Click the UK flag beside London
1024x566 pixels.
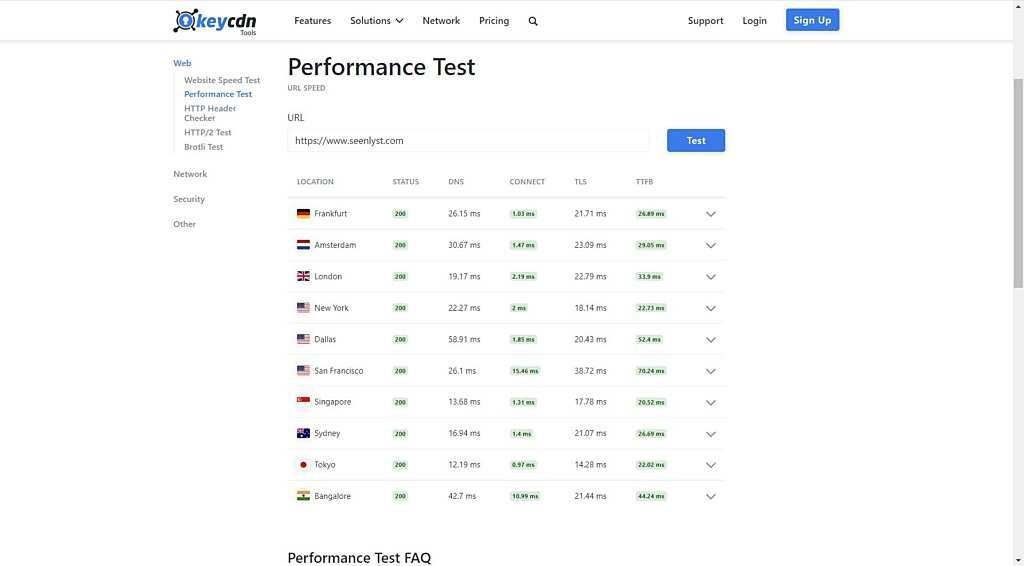click(303, 276)
